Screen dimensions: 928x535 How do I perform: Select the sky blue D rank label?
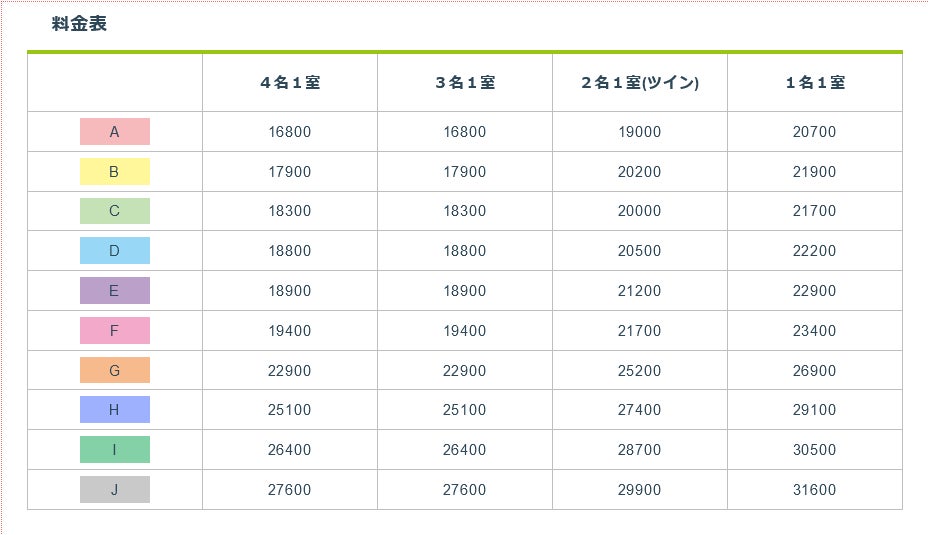point(114,251)
